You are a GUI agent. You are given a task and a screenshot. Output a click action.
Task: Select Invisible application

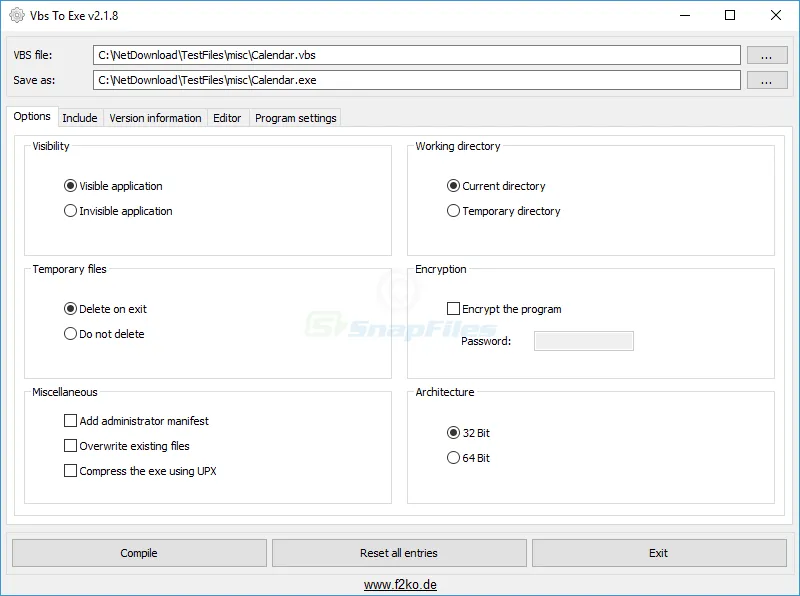118,211
